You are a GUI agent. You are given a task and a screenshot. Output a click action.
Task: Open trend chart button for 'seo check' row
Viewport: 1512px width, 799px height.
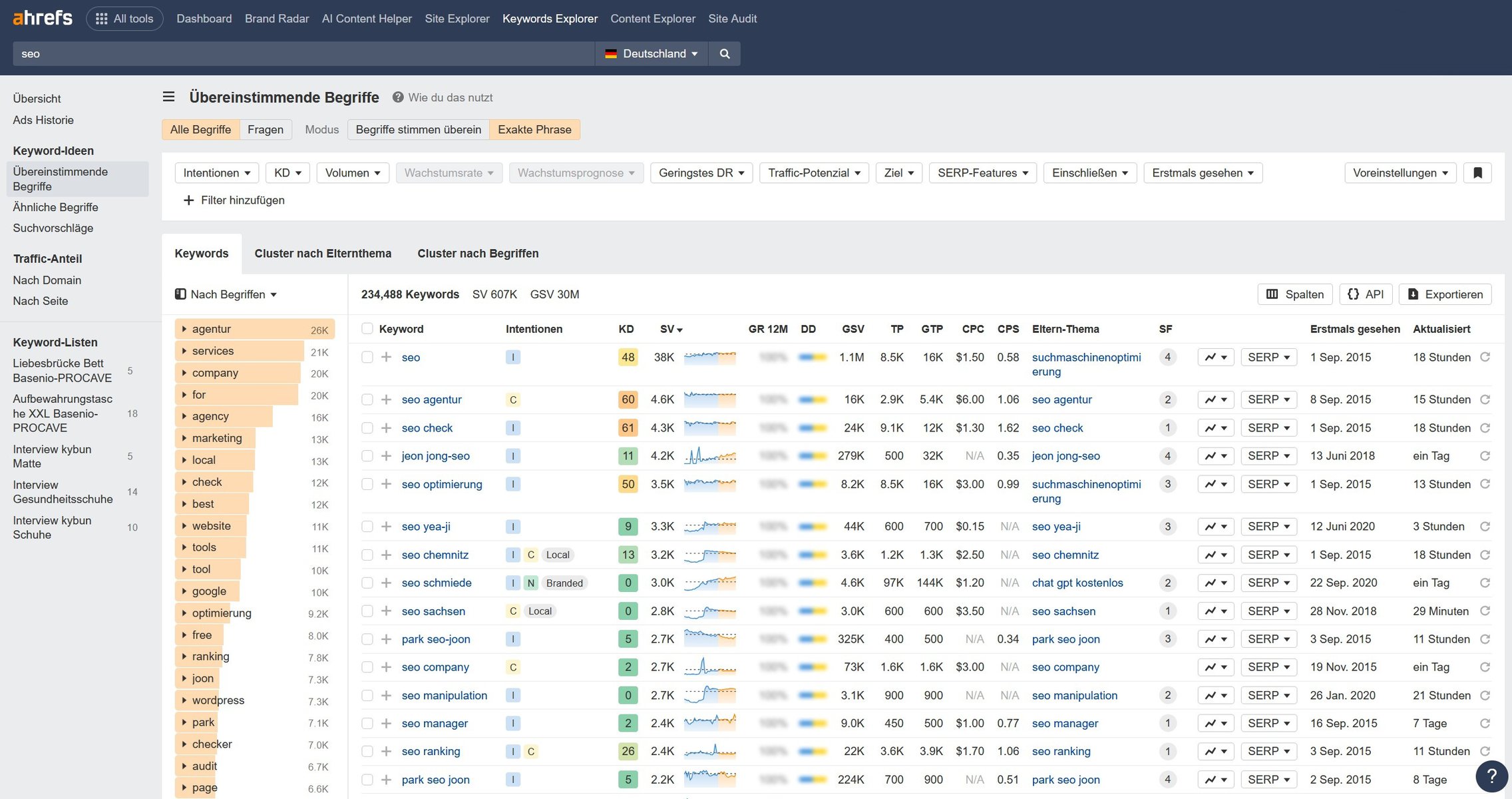point(1216,428)
